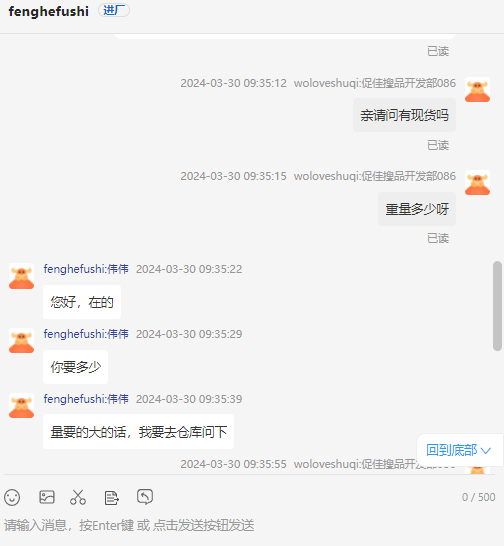Click sender name fenghefushi:伟伟 at 09:35:22
This screenshot has height=546, width=504.
[86, 269]
